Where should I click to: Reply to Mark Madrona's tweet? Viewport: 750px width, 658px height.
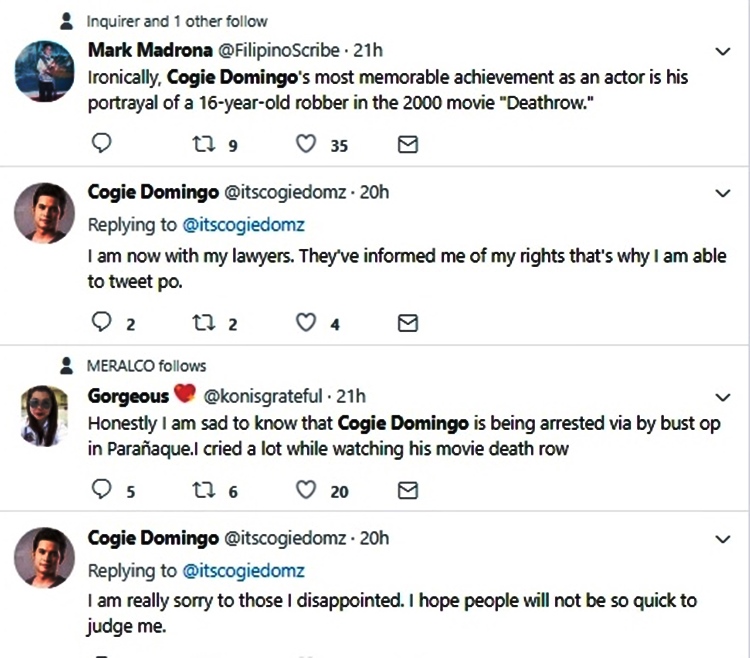(x=100, y=145)
